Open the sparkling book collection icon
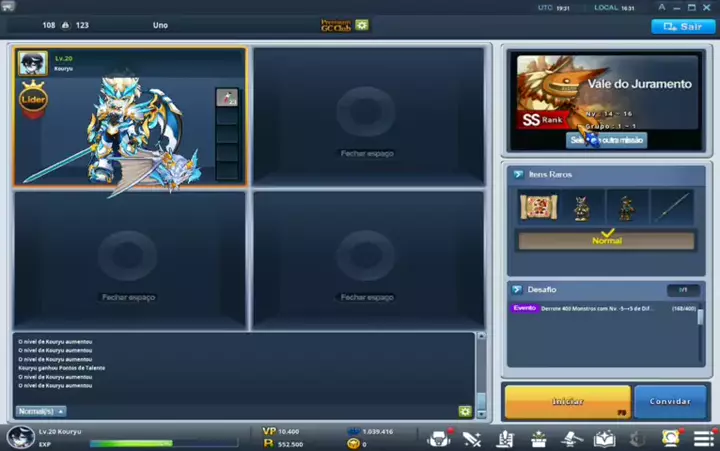 point(604,437)
